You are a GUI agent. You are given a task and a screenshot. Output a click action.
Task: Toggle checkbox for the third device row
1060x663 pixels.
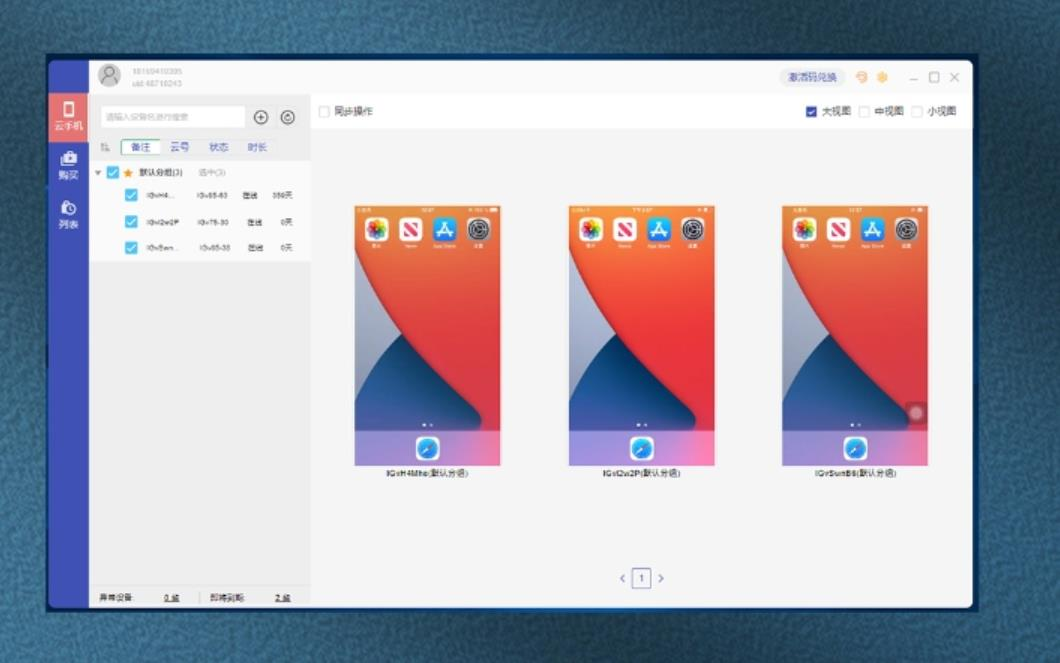pos(131,247)
